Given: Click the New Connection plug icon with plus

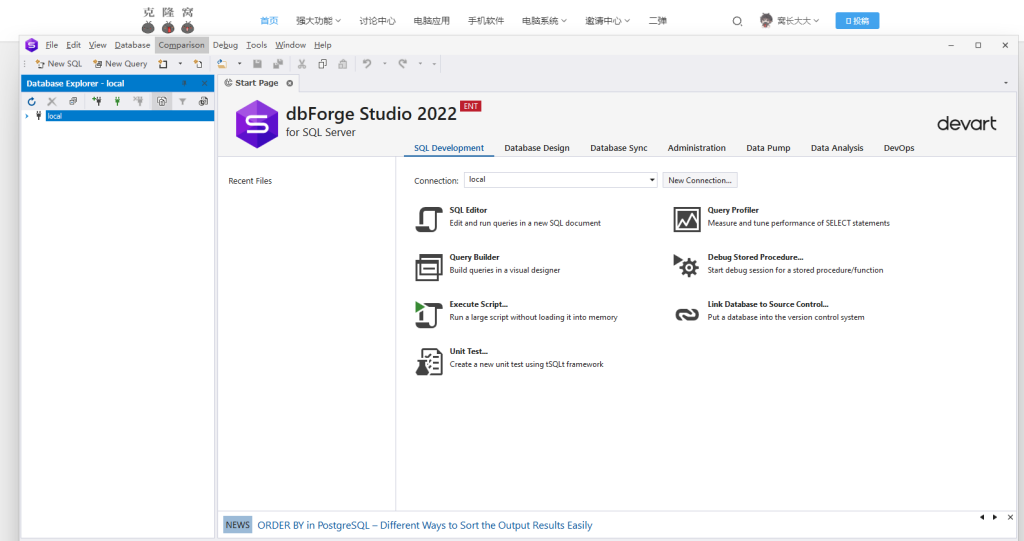Looking at the screenshot, I should coord(97,101).
